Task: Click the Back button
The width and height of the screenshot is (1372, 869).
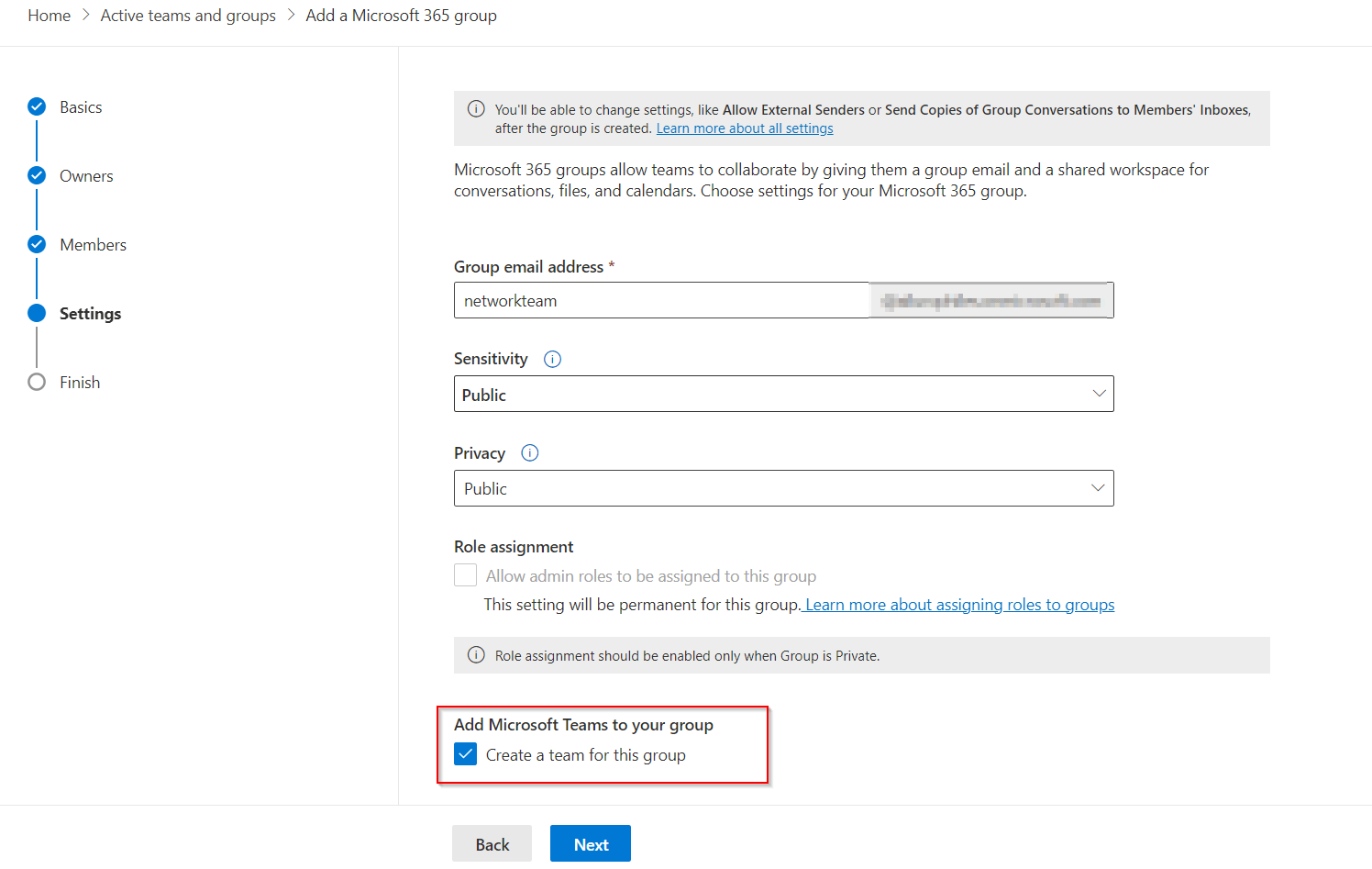Action: tap(492, 843)
